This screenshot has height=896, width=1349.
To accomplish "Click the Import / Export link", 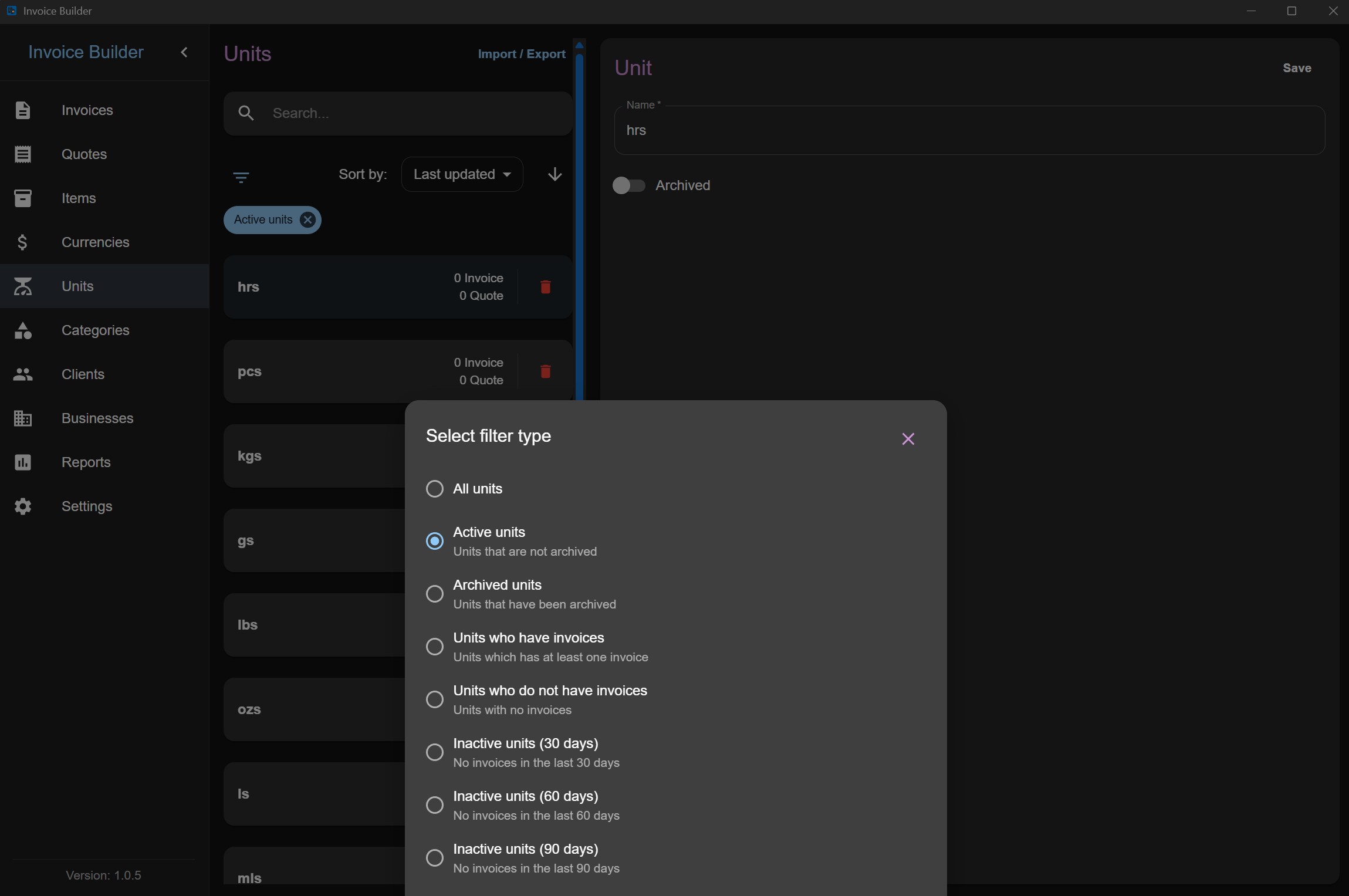I will (x=521, y=54).
